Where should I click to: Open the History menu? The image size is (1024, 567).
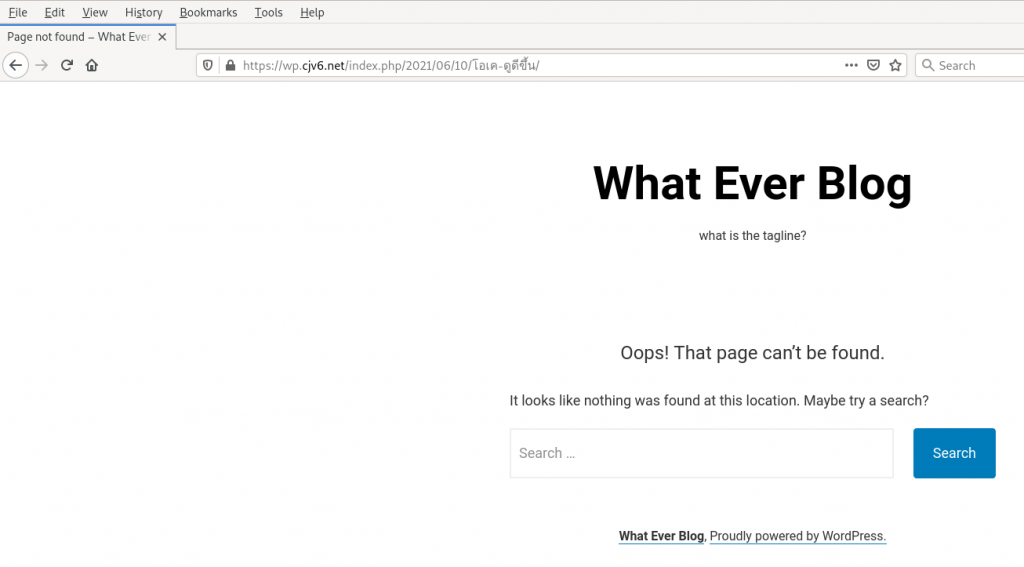pos(144,12)
